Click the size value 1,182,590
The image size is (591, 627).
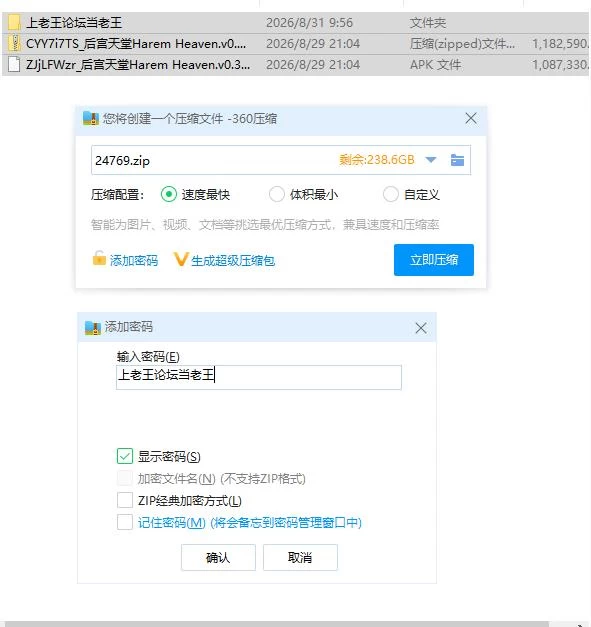(x=561, y=44)
